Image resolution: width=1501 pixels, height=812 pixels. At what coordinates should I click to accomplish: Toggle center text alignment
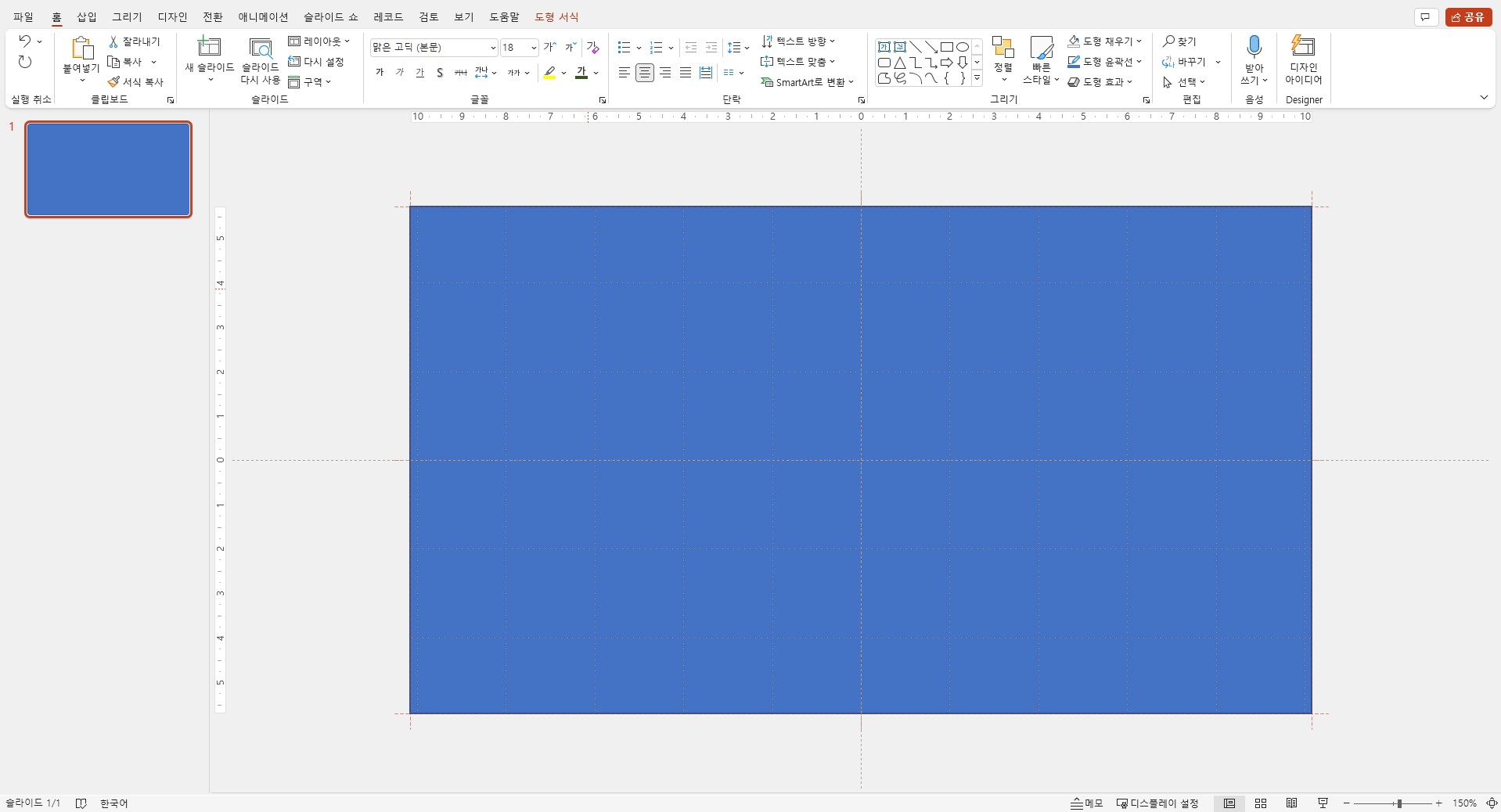point(645,73)
